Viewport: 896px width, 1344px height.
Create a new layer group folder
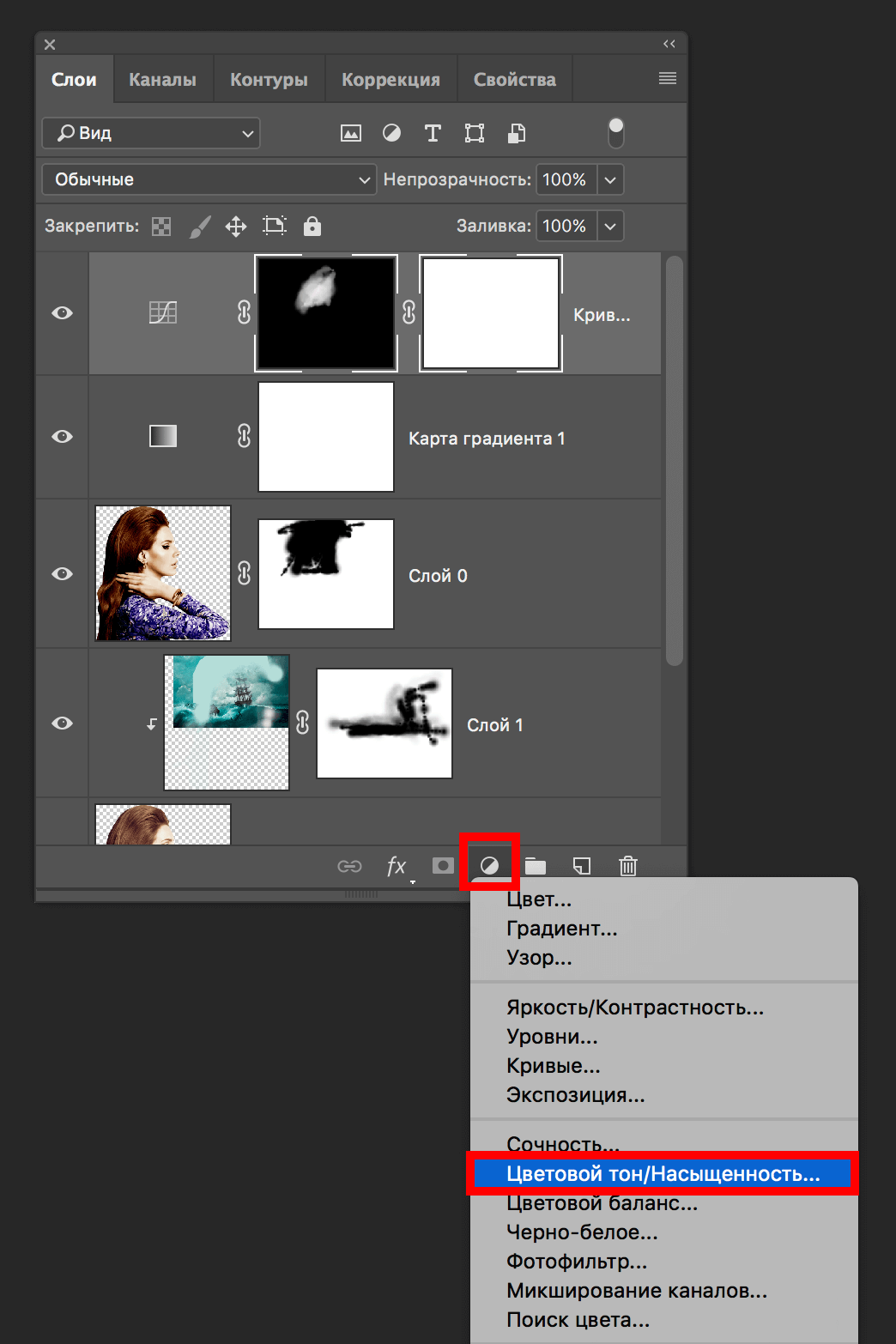[x=536, y=866]
